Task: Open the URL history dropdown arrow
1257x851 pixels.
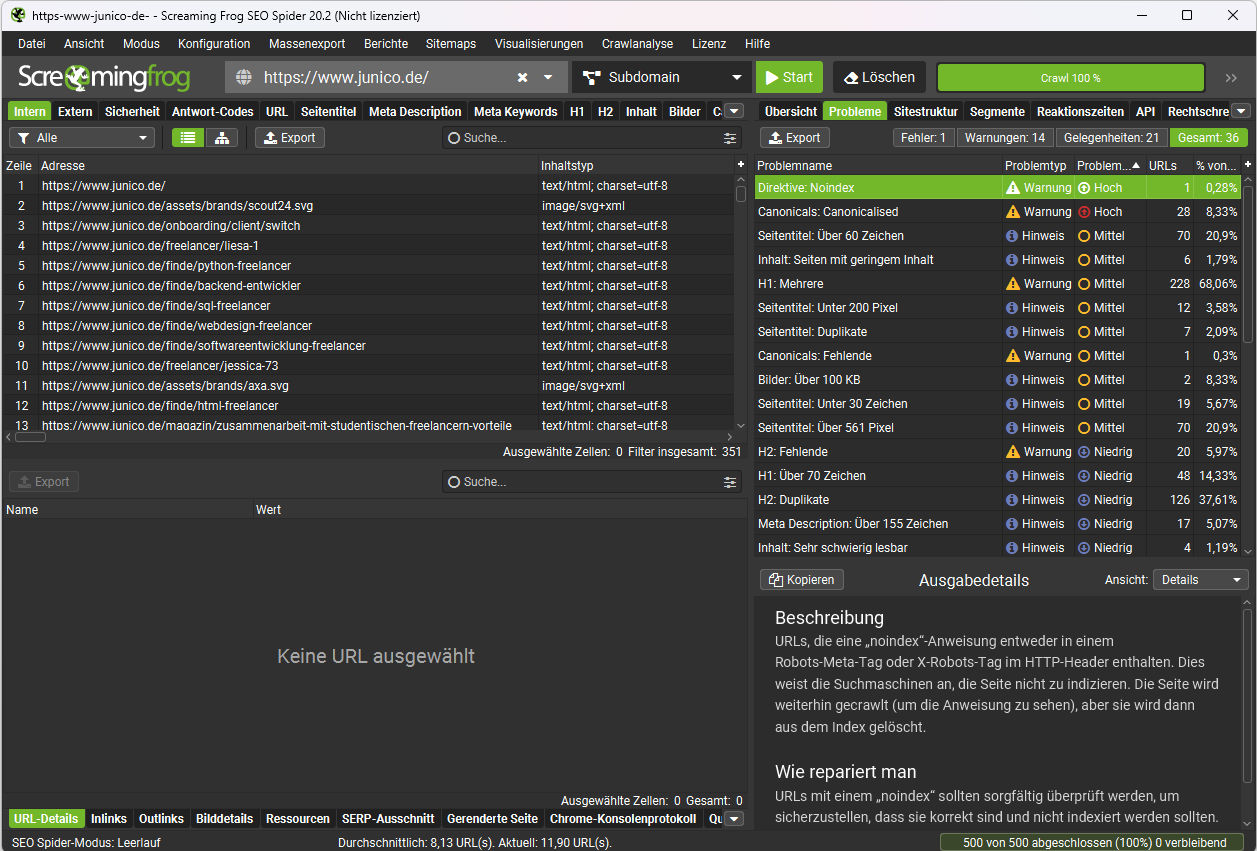Action: coord(548,78)
